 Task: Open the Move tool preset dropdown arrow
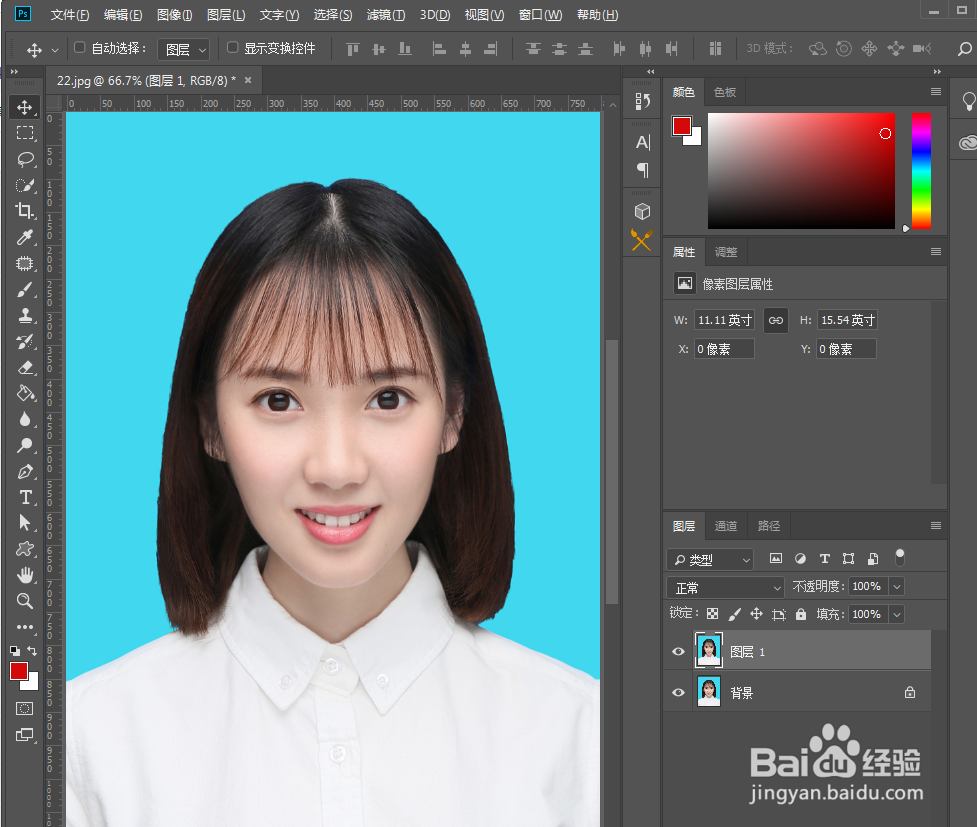click(x=55, y=50)
